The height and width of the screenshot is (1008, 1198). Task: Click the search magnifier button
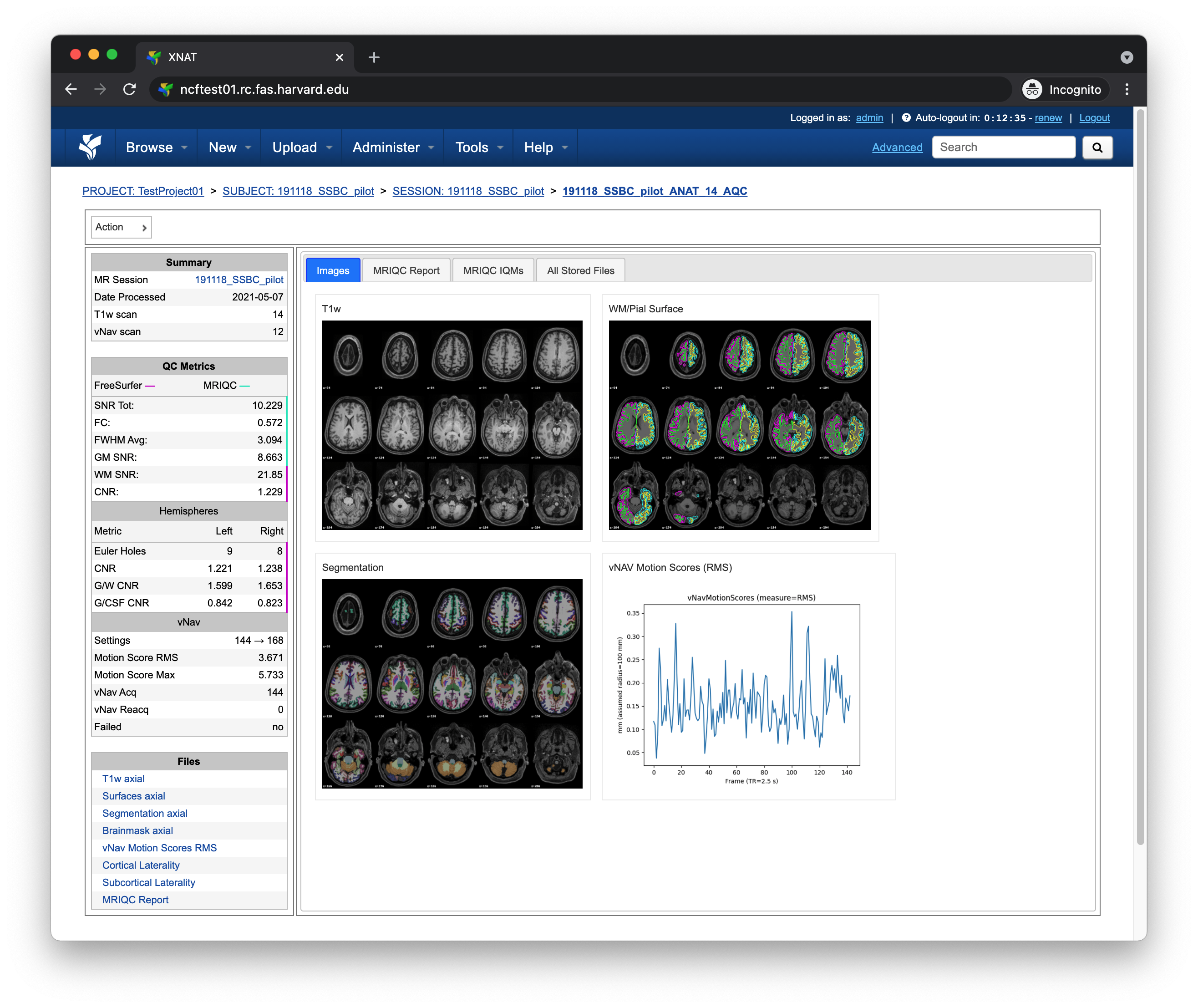(1096, 147)
